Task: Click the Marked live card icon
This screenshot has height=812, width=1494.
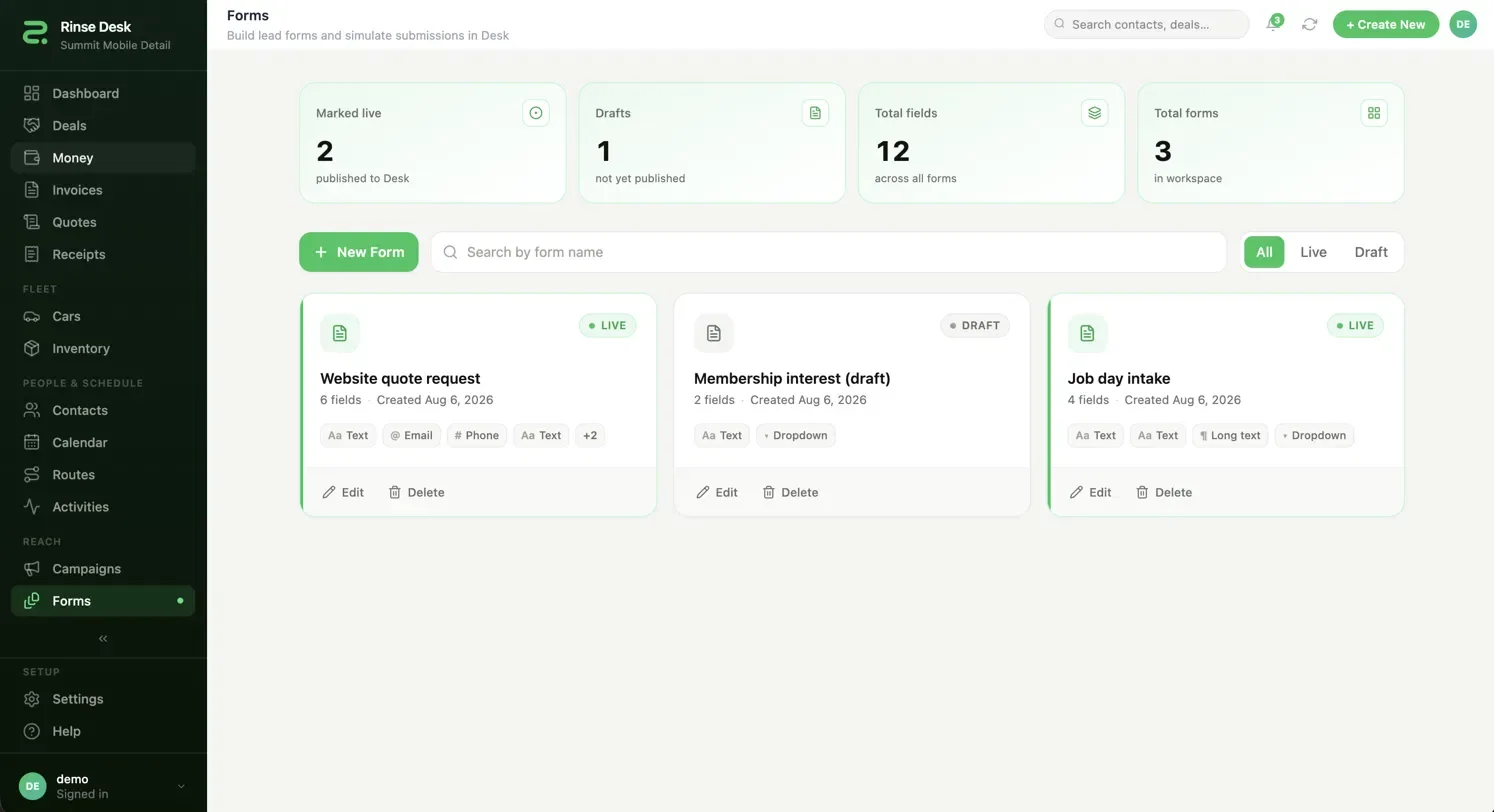Action: coord(536,113)
